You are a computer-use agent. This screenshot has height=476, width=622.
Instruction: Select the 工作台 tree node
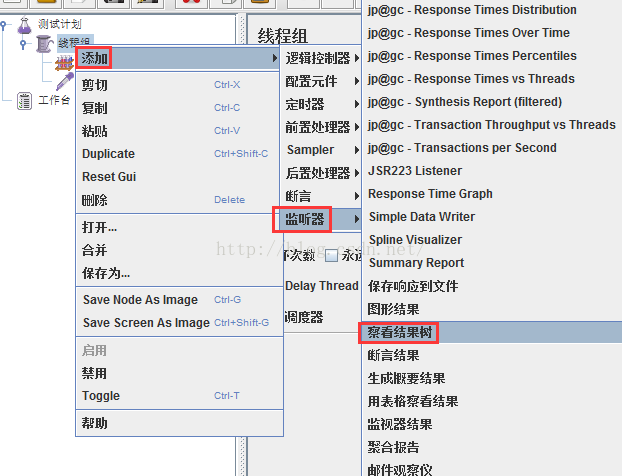point(54,100)
